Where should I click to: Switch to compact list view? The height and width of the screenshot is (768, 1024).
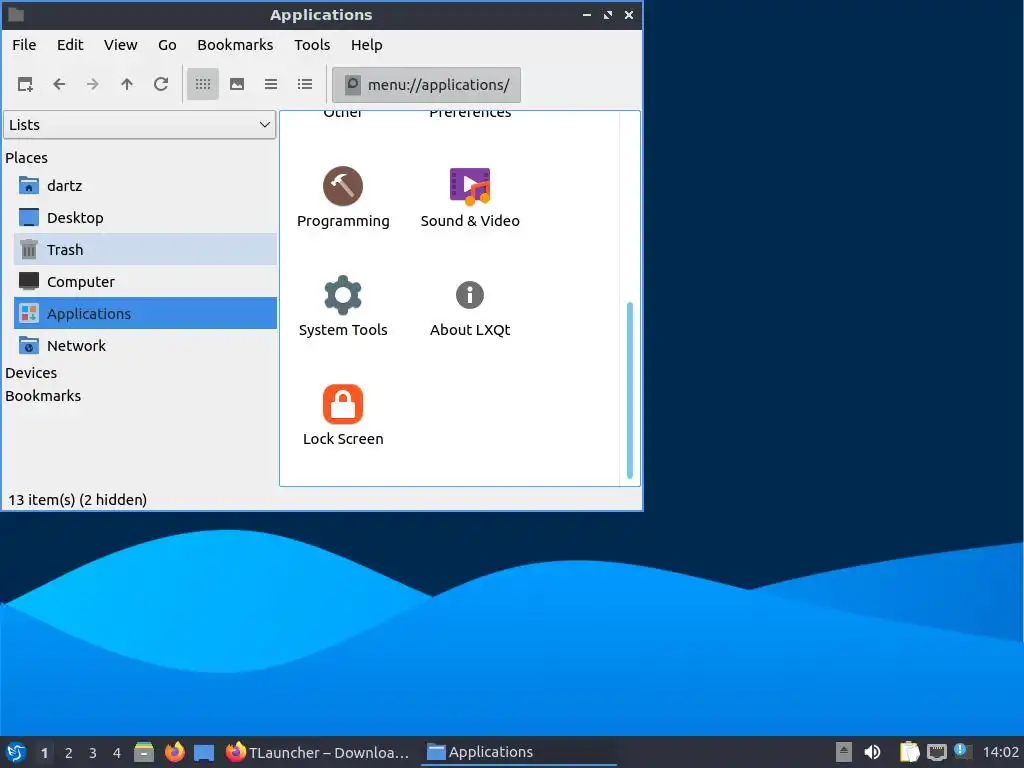pos(271,84)
